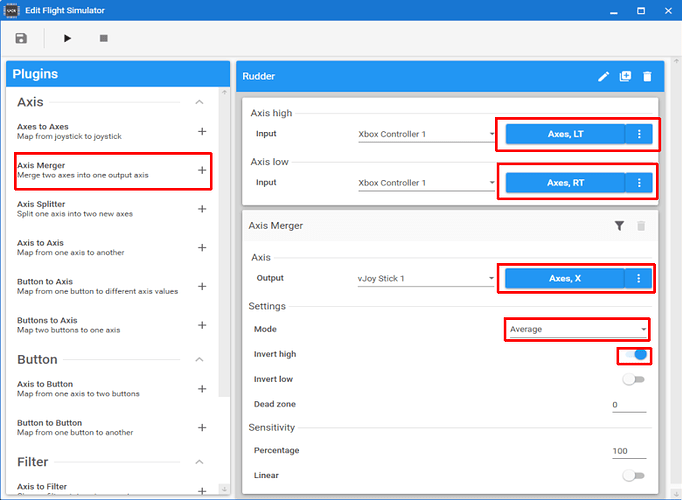682x500 pixels.
Task: Enable the Linear sensitivity switch
Action: [633, 476]
